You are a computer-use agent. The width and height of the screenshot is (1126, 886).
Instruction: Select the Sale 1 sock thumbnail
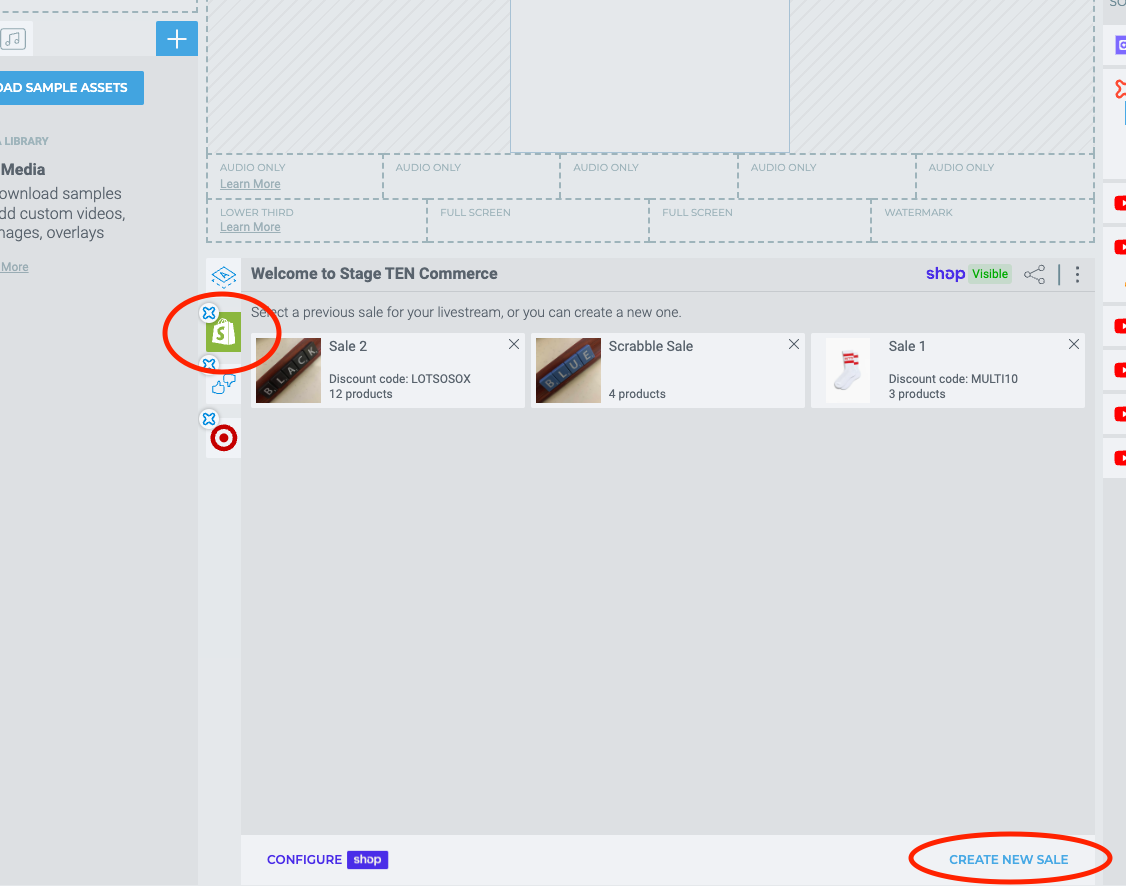click(x=848, y=370)
